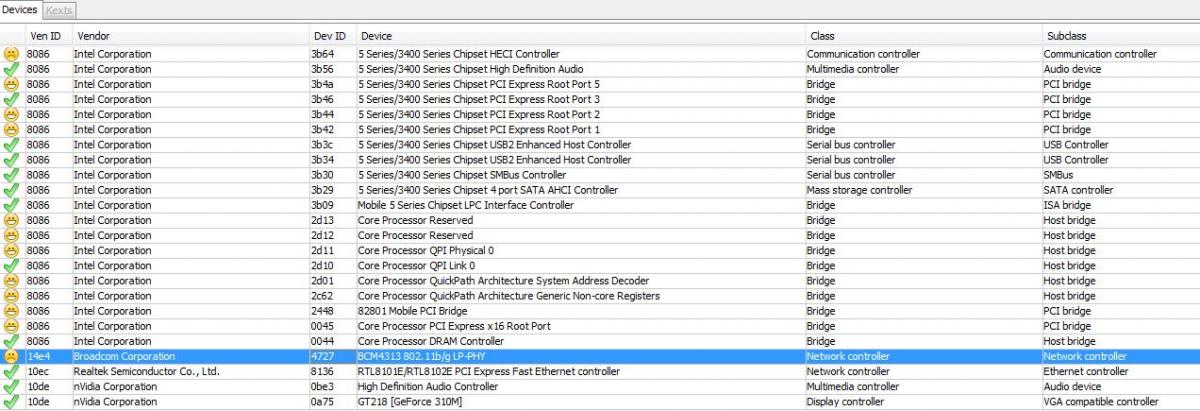Switch to the Kexts tab
This screenshot has width=1200, height=411.
59,9
